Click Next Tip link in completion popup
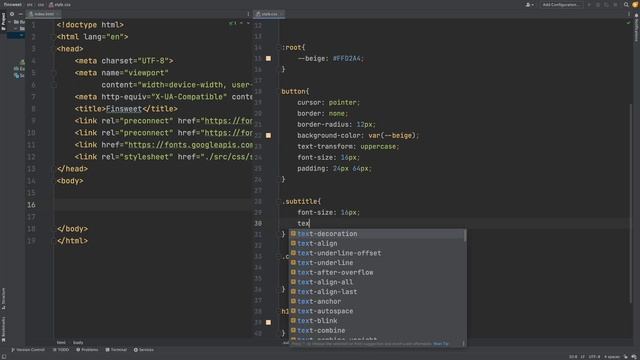Screen dimensions: 640x360 point(441,344)
